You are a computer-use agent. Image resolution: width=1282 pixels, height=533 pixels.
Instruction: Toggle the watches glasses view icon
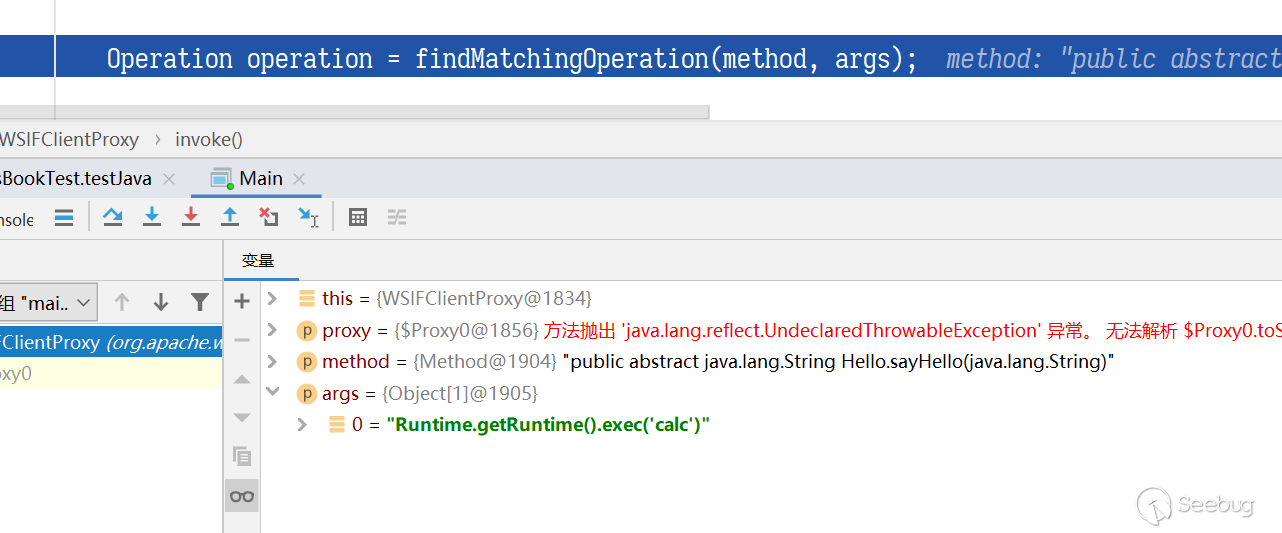(x=242, y=496)
